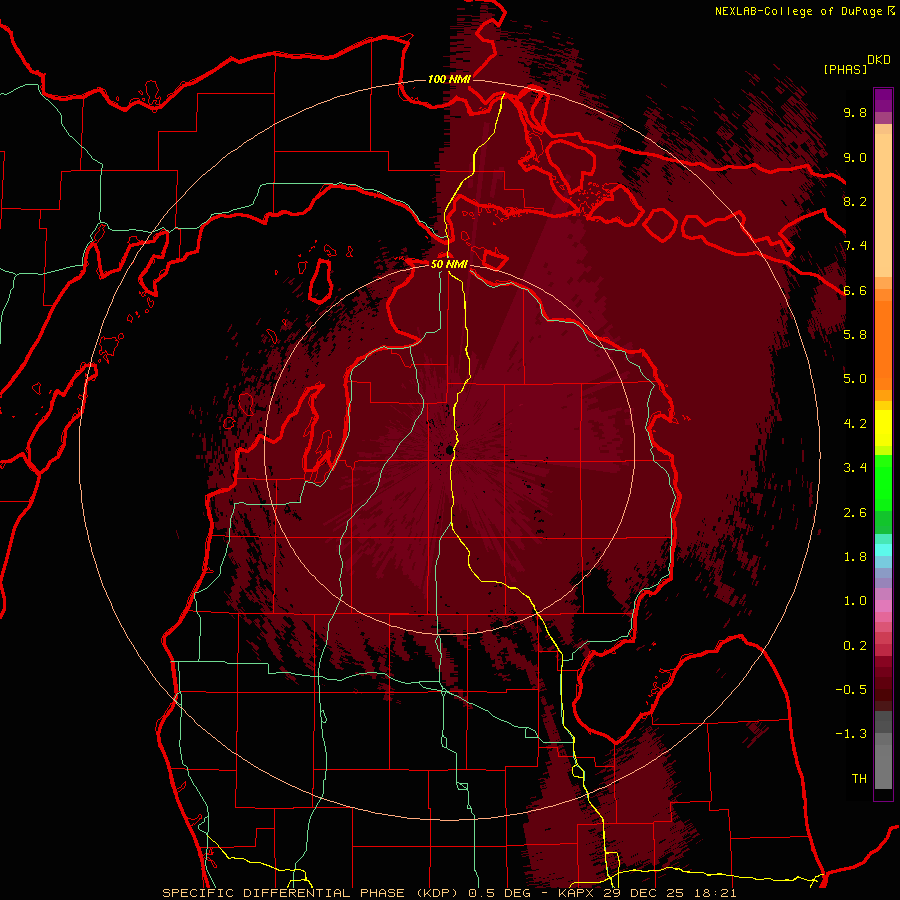
Task: Click the 1.8 legend value
Action: [x=855, y=557]
